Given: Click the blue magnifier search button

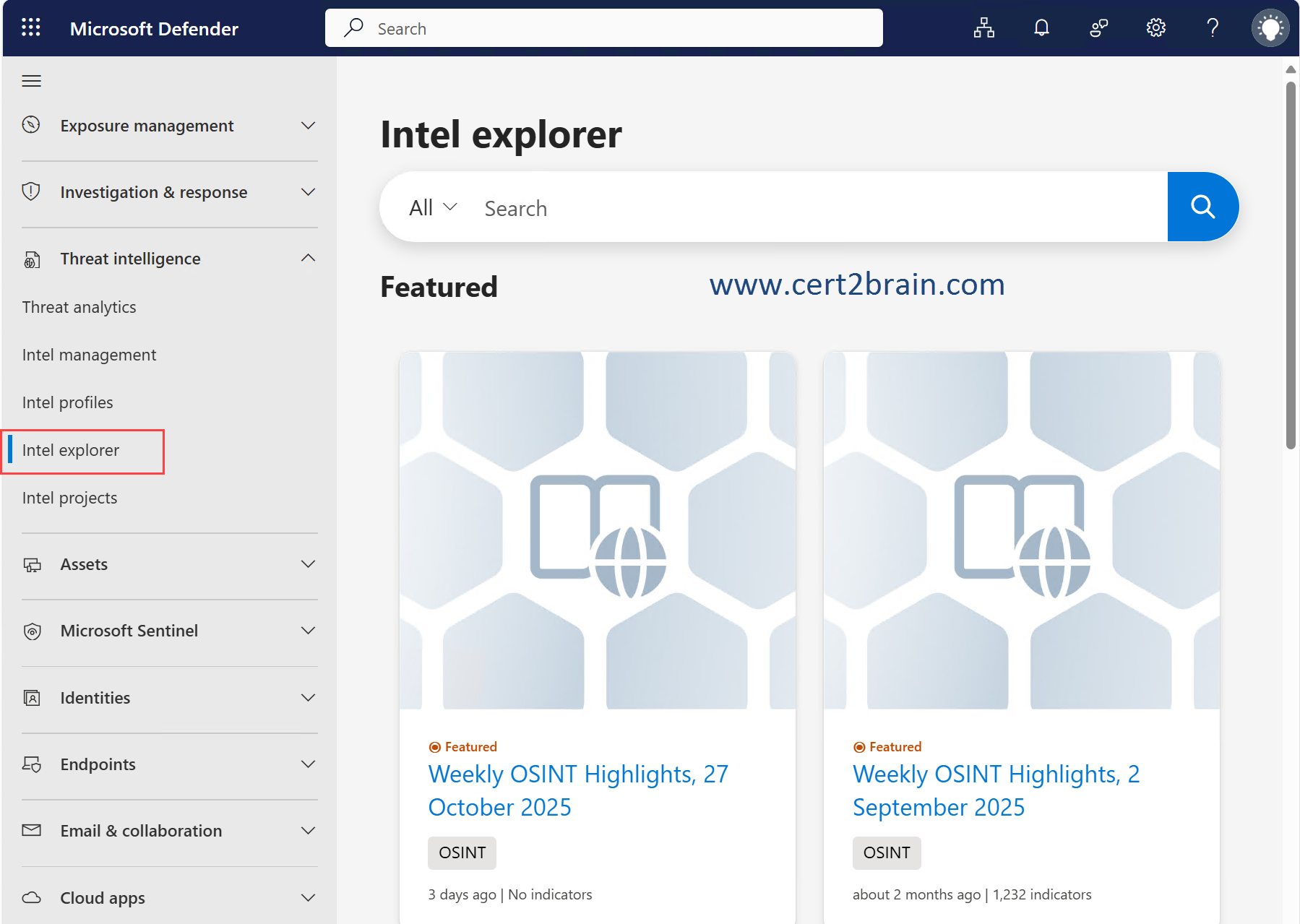Looking at the screenshot, I should pyautogui.click(x=1202, y=207).
